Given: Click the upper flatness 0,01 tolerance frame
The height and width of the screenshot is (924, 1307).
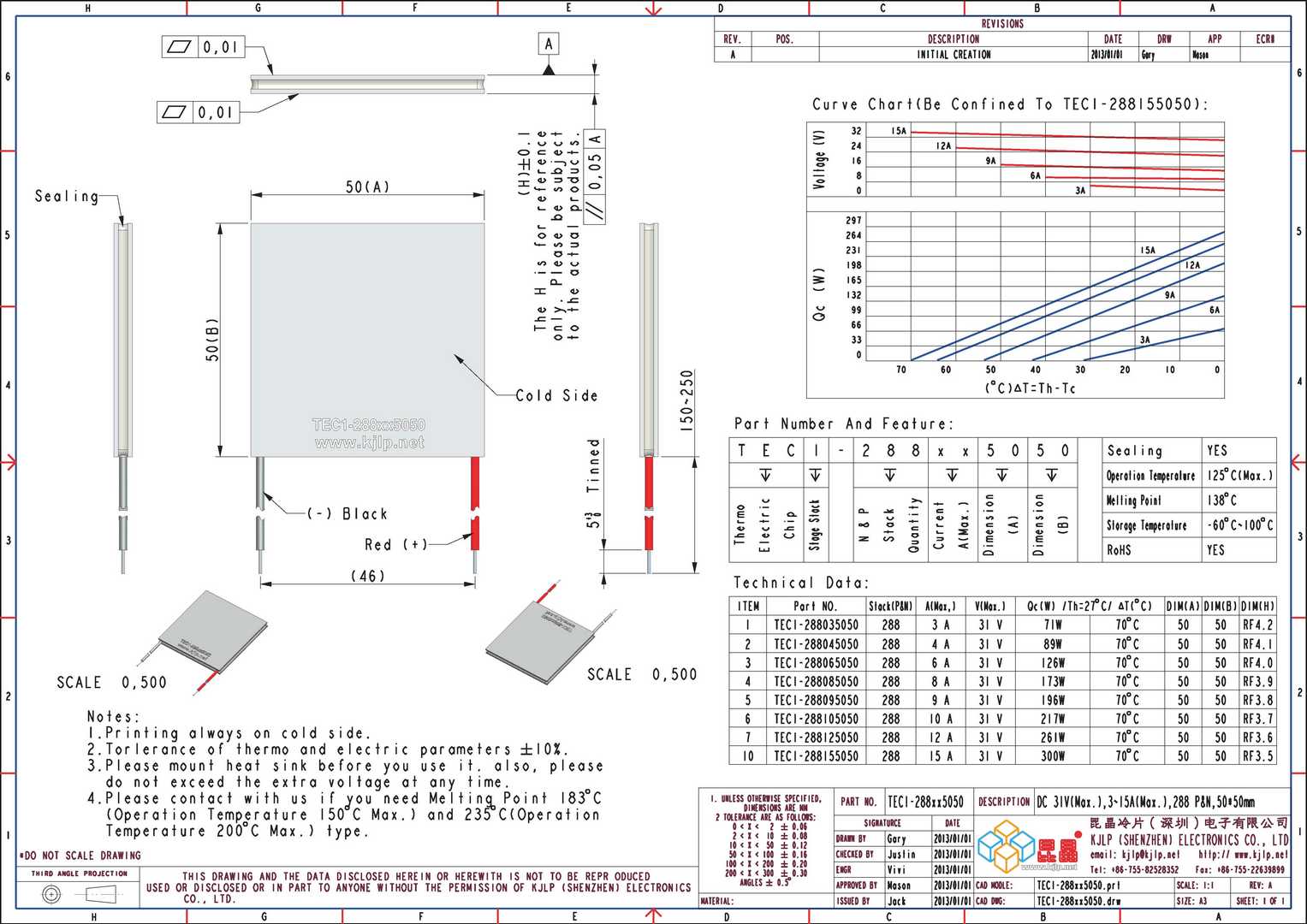Looking at the screenshot, I should point(204,46).
